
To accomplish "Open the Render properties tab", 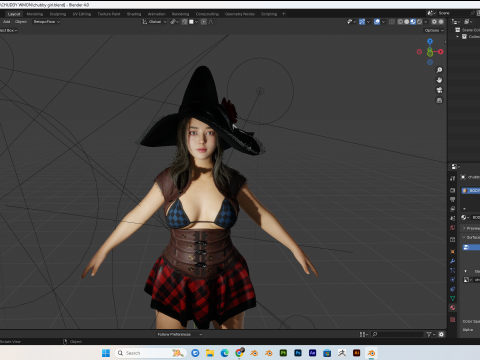I will coord(452,190).
